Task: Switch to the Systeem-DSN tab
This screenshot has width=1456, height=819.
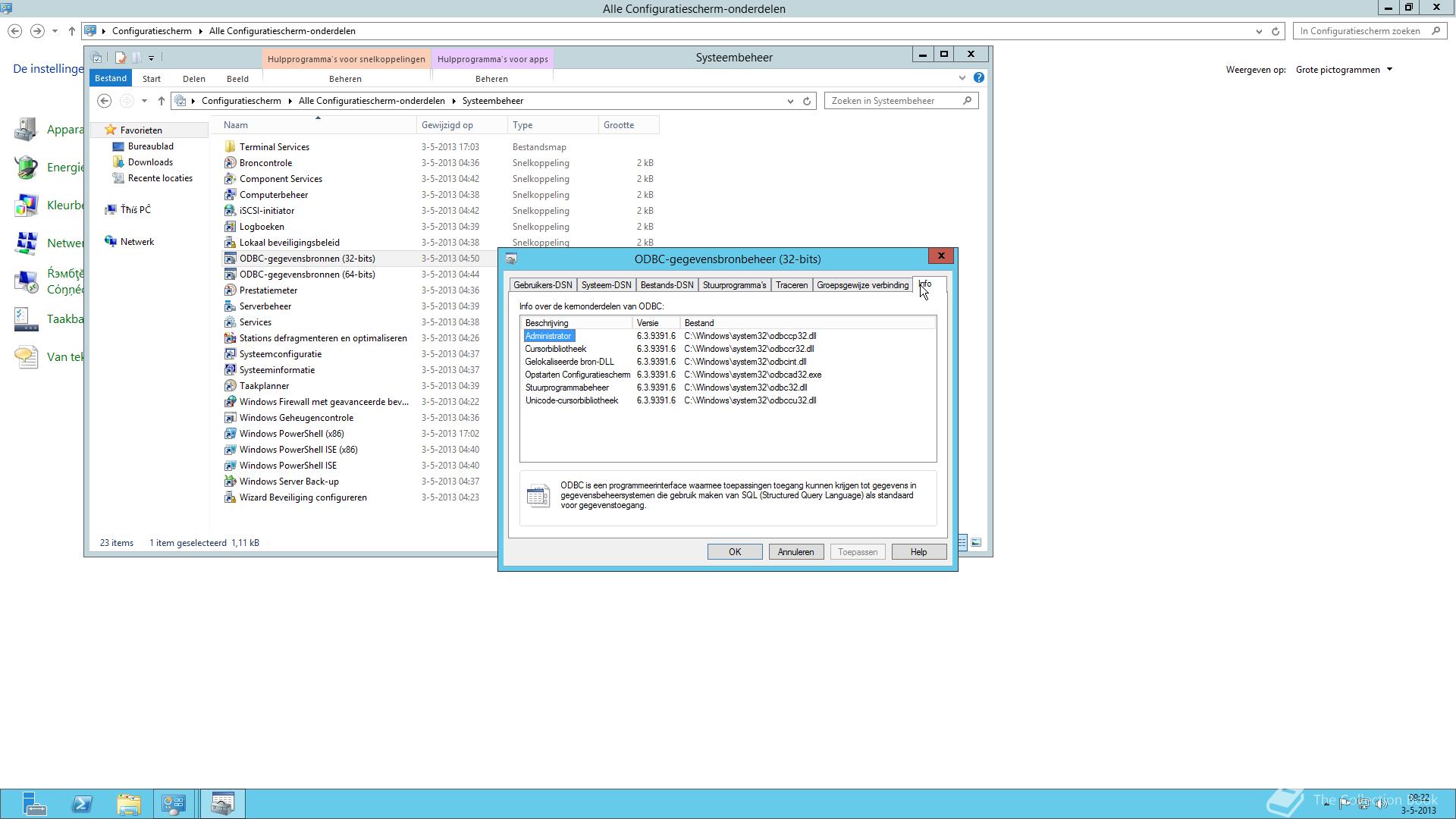Action: pos(606,285)
